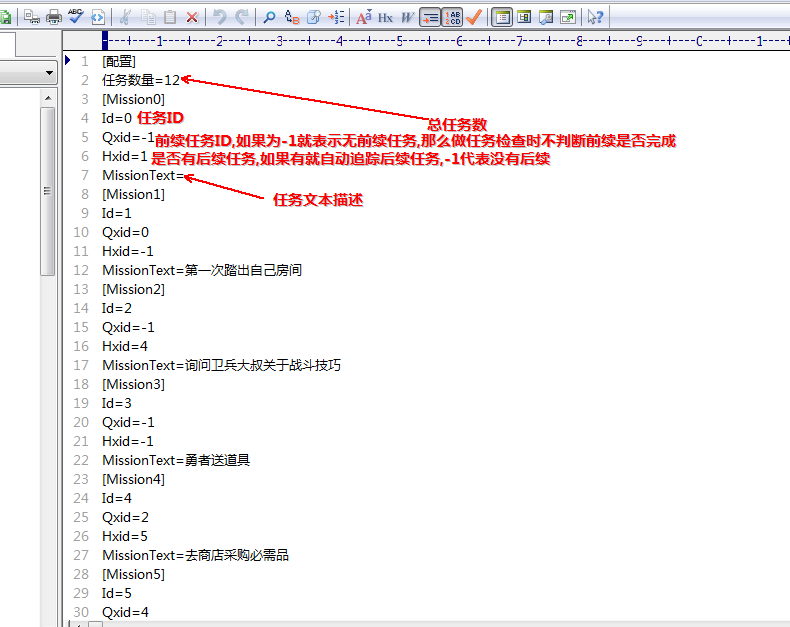Click the Undo arrow icon
This screenshot has width=790, height=627.
point(220,18)
